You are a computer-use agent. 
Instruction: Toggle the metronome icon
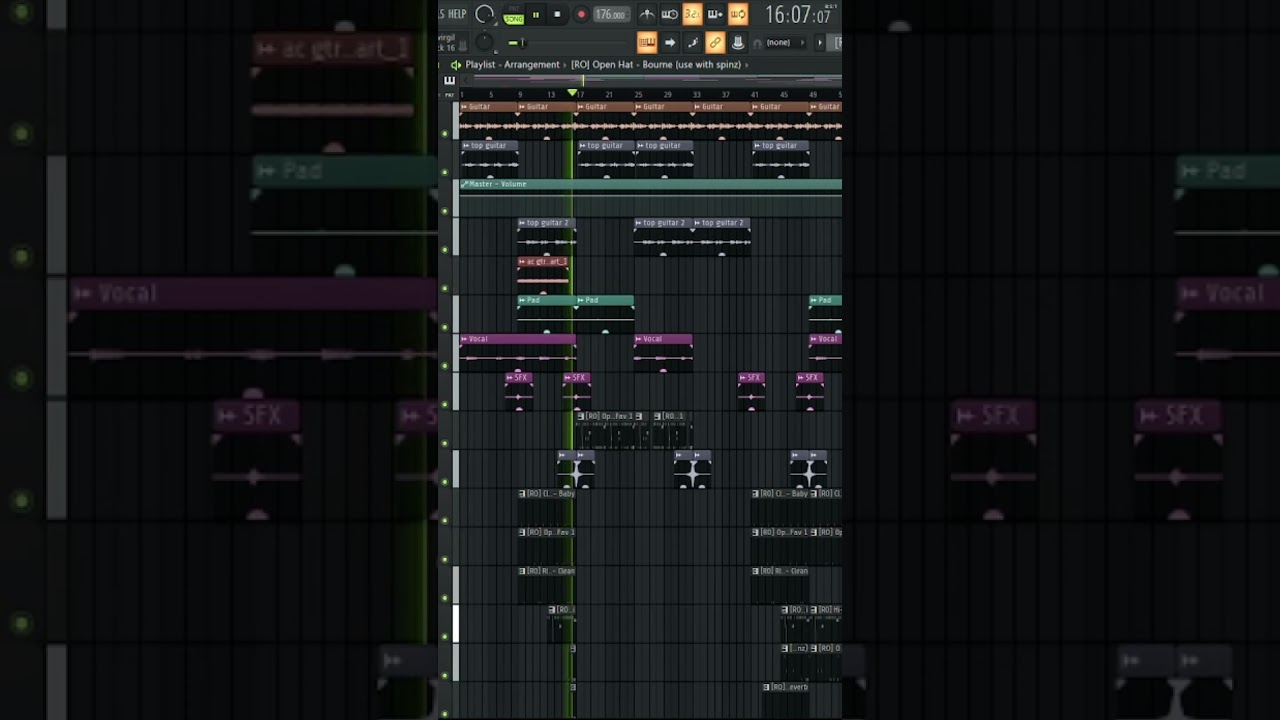pos(647,14)
